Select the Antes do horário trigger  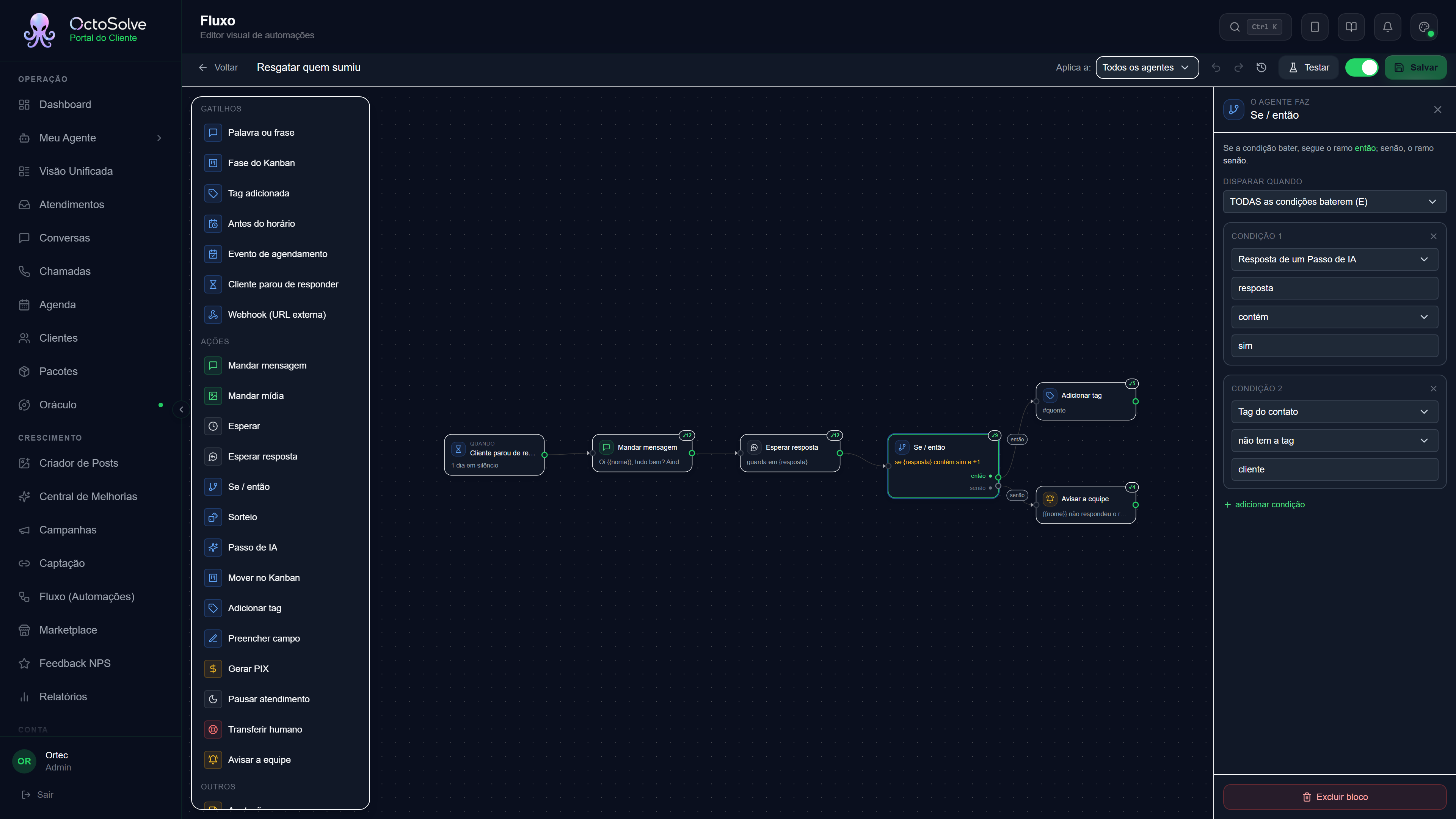[x=280, y=223]
